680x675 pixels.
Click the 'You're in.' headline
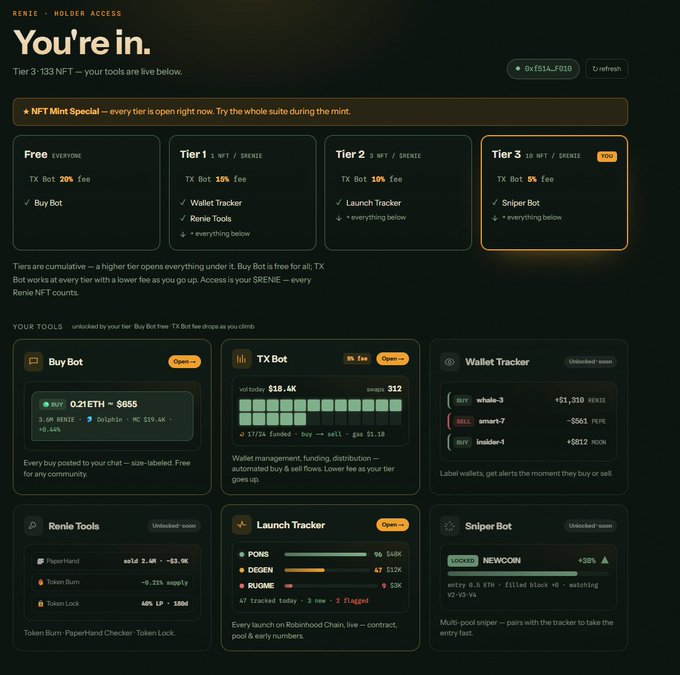coord(82,43)
